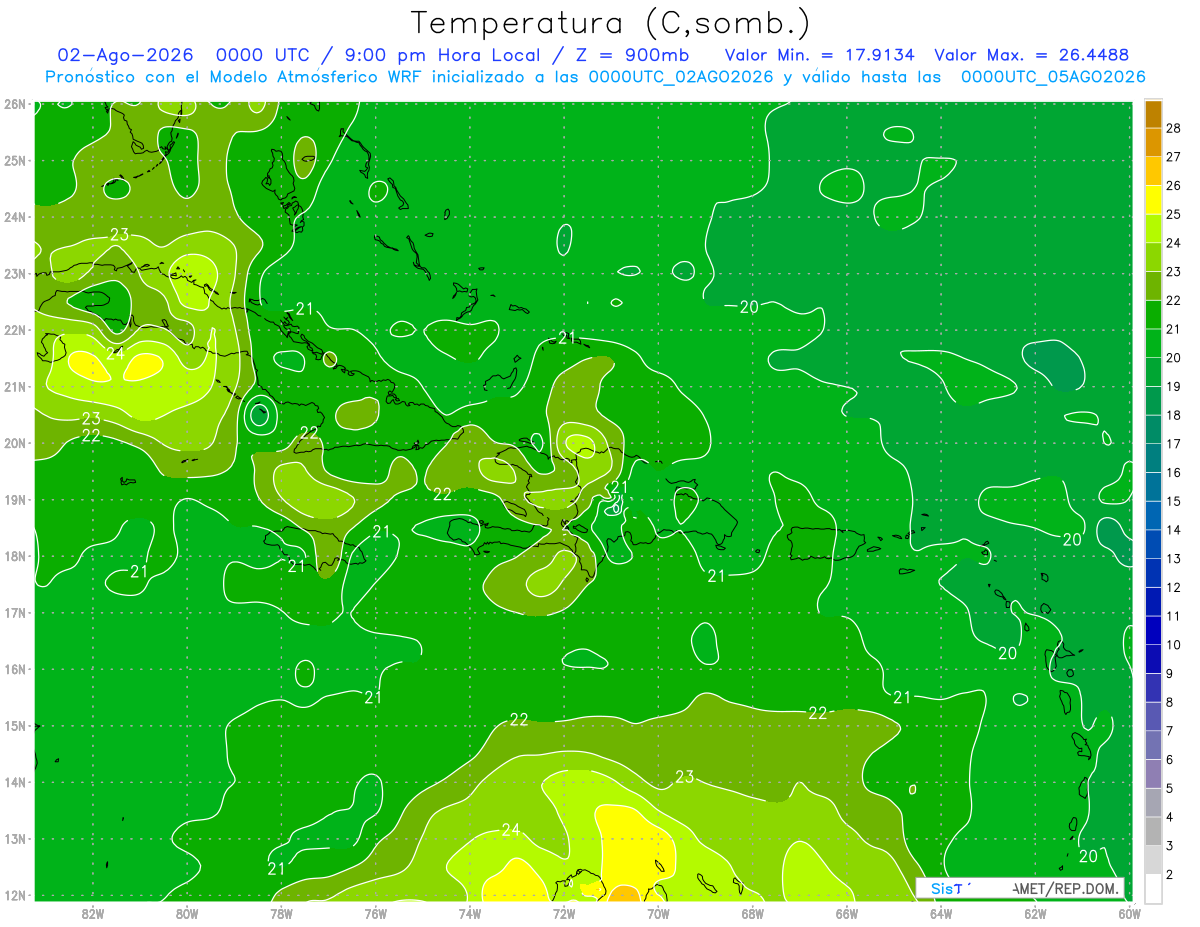Viewport: 1200px width, 927px height.
Task: Click latitude axis label 17N
Action: pyautogui.click(x=14, y=612)
